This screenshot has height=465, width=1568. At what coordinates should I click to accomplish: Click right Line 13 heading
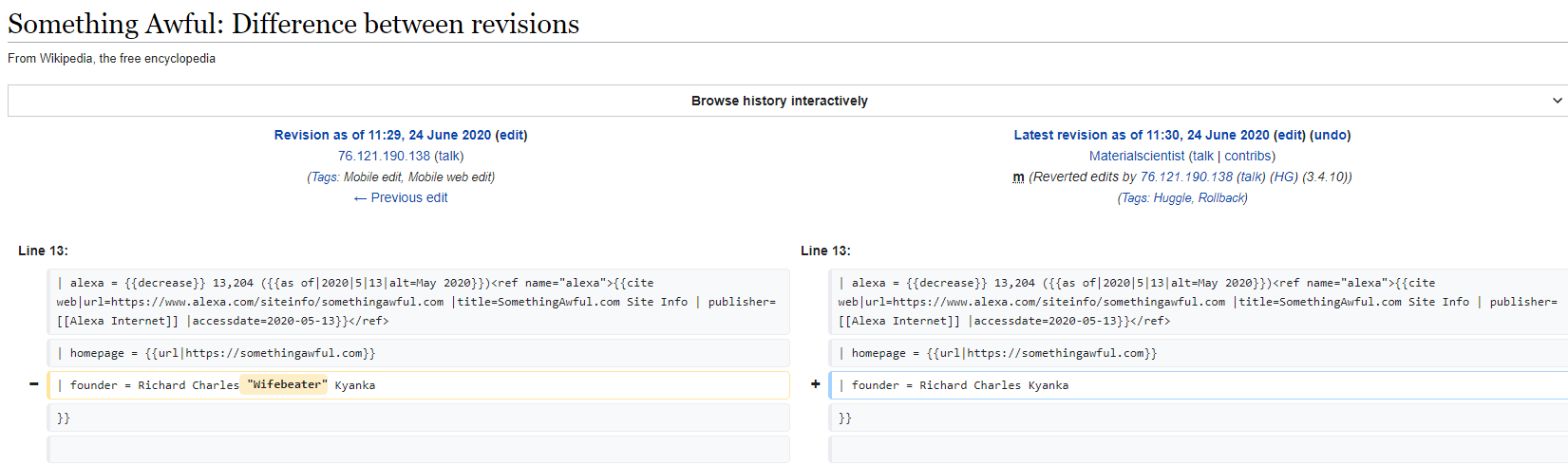click(x=825, y=251)
